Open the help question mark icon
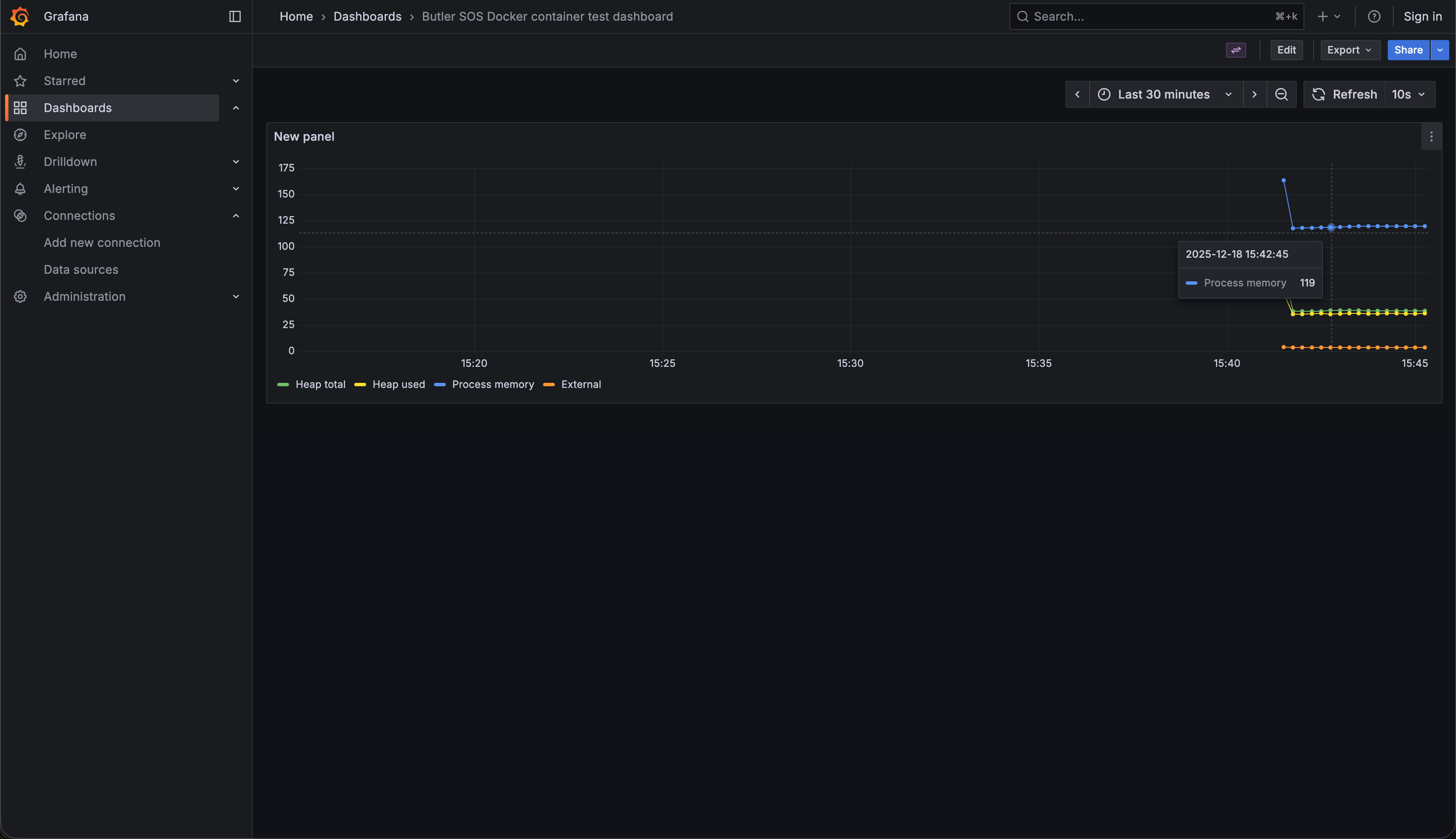 click(1374, 16)
